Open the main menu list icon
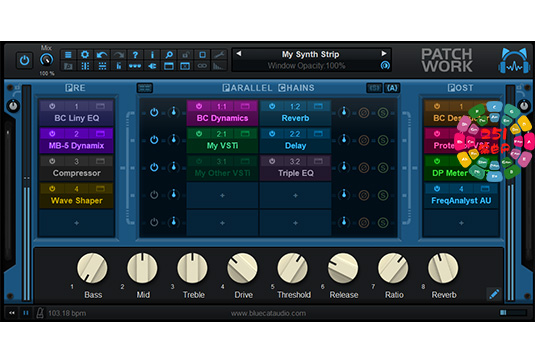This screenshot has width=535, height=363. 68,55
